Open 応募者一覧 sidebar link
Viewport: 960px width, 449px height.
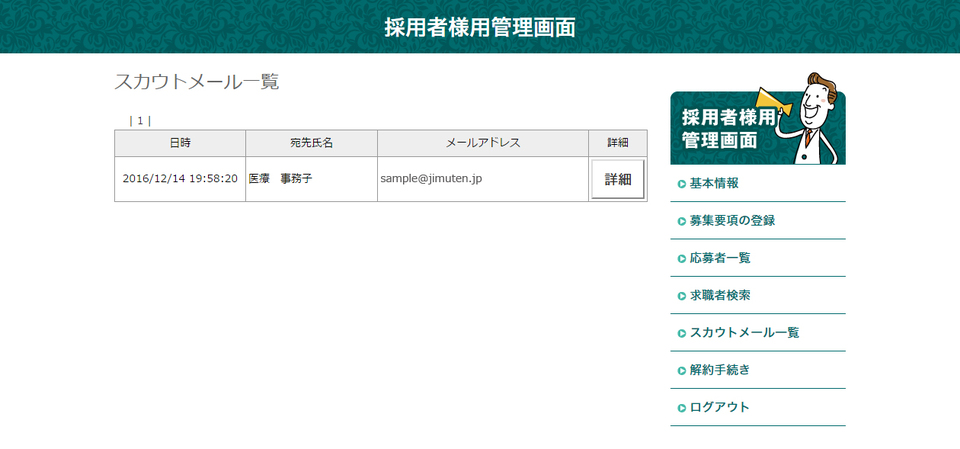point(720,258)
